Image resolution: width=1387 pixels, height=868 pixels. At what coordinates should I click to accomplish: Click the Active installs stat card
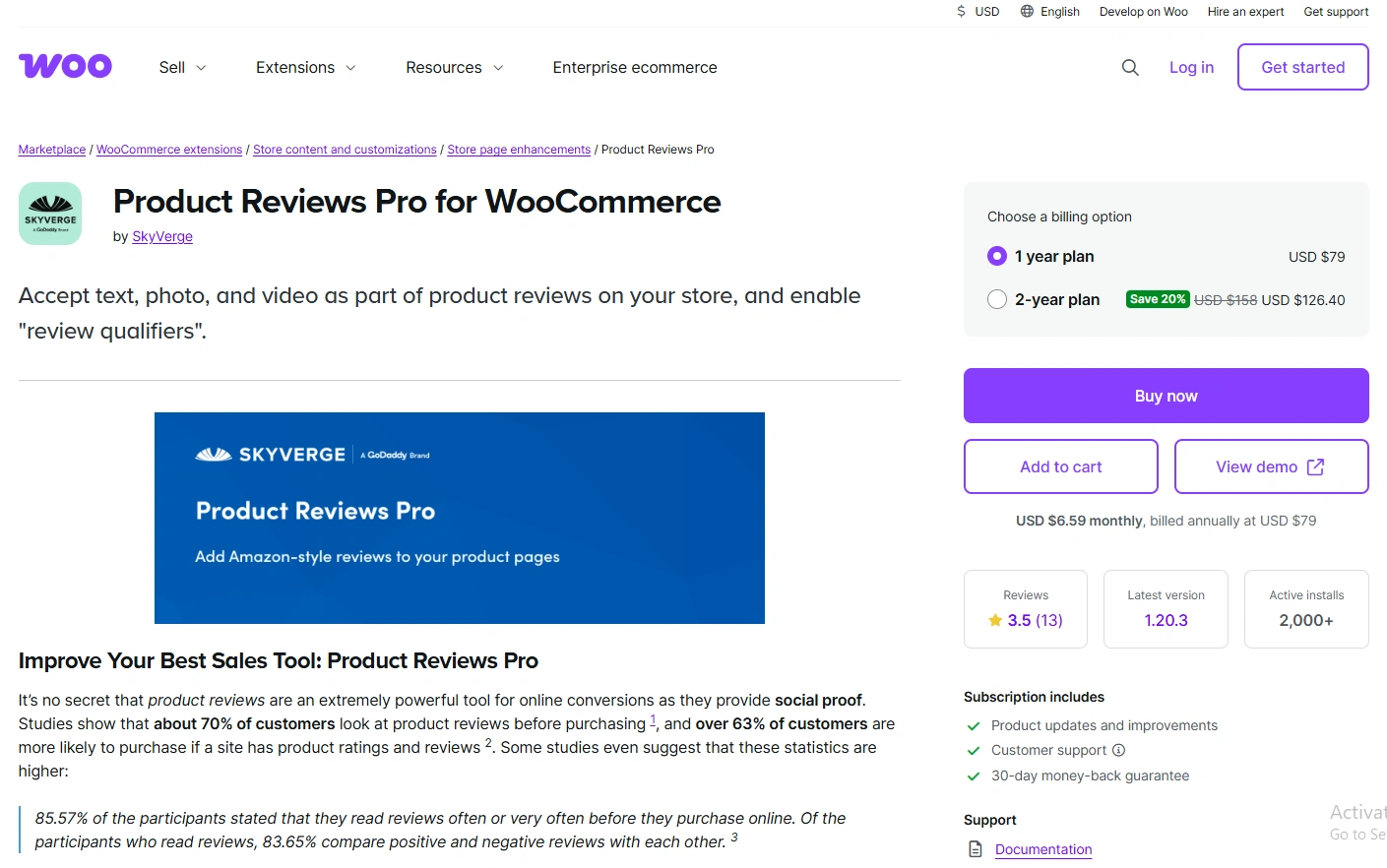click(1306, 609)
